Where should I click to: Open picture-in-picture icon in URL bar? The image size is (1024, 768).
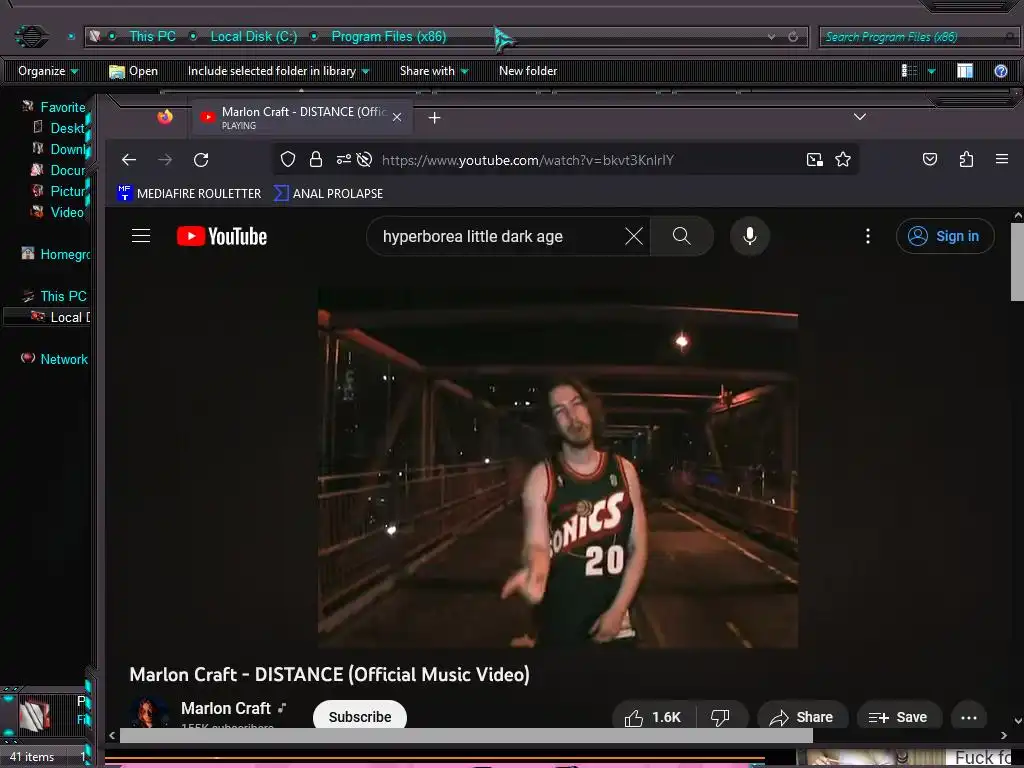tap(814, 159)
